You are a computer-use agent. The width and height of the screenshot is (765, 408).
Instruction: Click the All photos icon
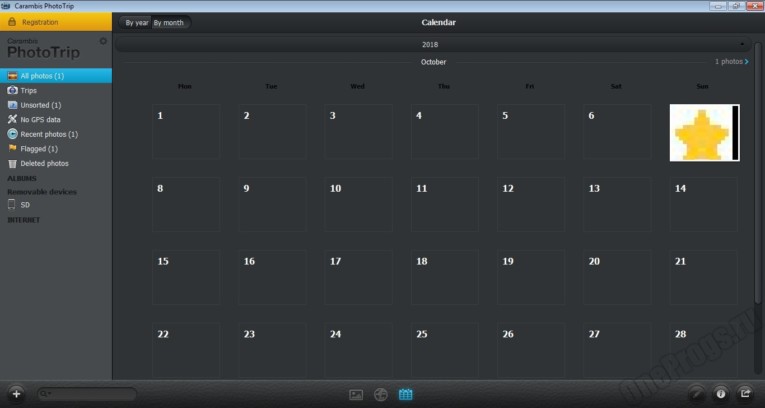[x=12, y=76]
